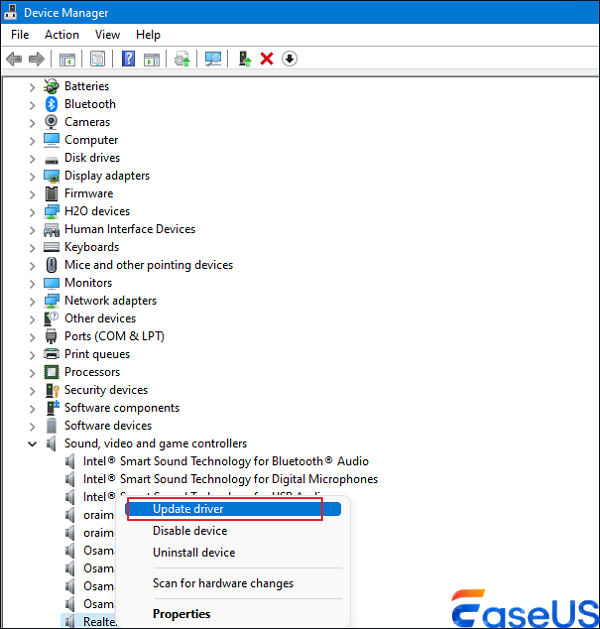Click the Forward arrow toolbar icon

tap(37, 59)
